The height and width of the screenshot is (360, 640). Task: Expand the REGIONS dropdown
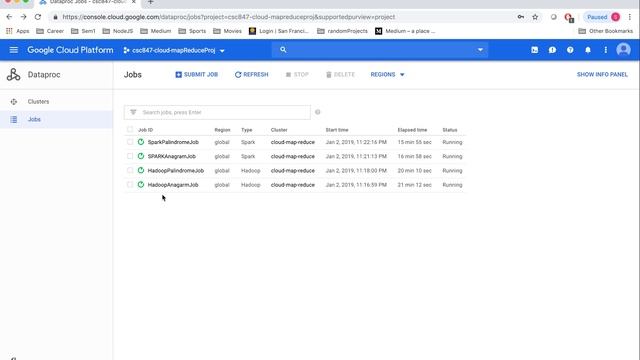(387, 75)
